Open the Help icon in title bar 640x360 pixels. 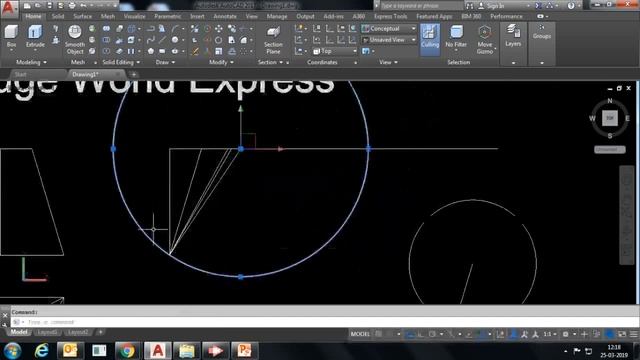[571, 6]
